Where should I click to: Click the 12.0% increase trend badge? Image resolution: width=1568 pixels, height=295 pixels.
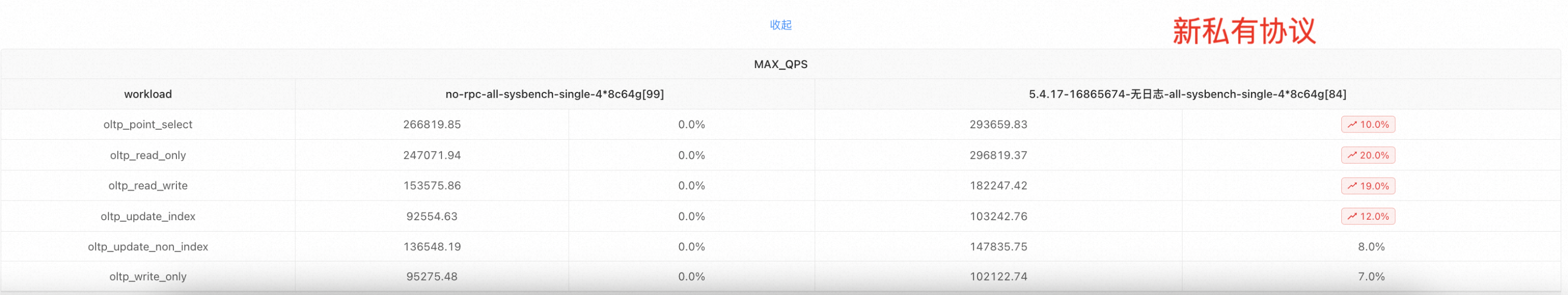click(x=1368, y=217)
